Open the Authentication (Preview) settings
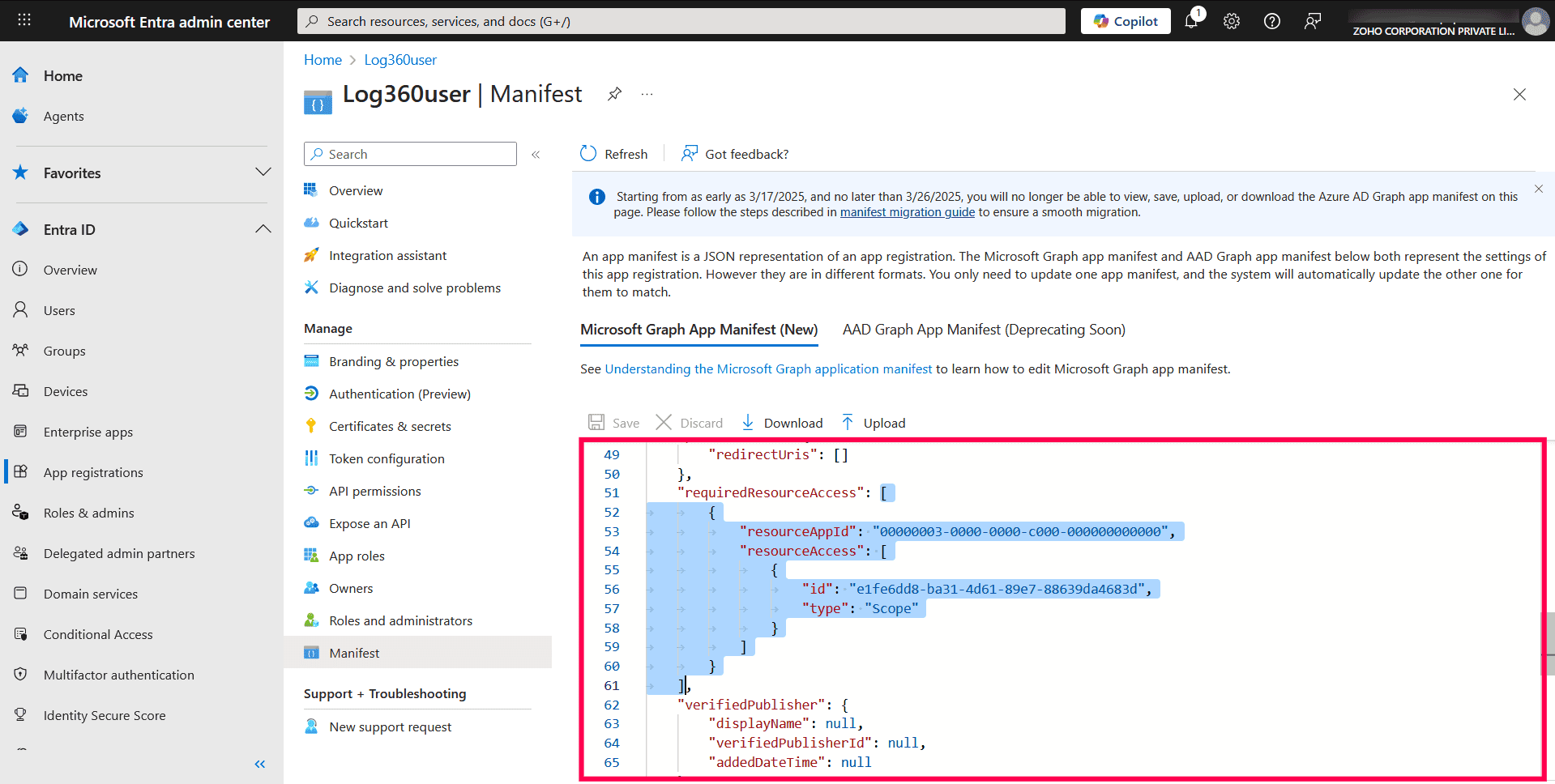 [x=399, y=394]
